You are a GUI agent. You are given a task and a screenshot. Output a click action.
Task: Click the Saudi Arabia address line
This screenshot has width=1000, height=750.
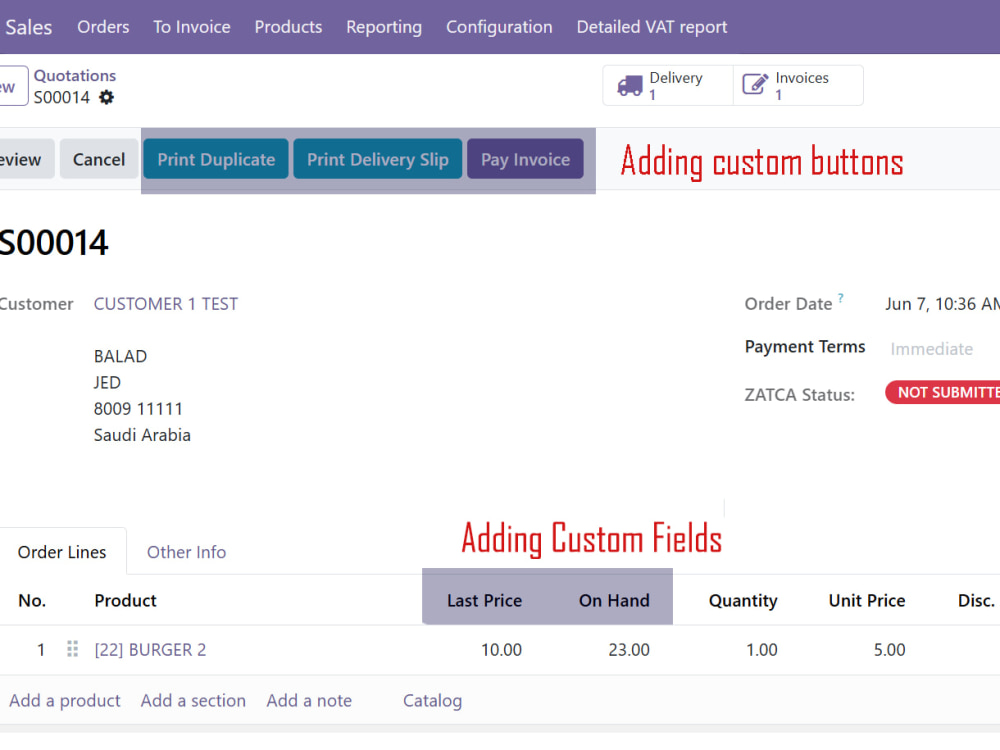pyautogui.click(x=142, y=435)
